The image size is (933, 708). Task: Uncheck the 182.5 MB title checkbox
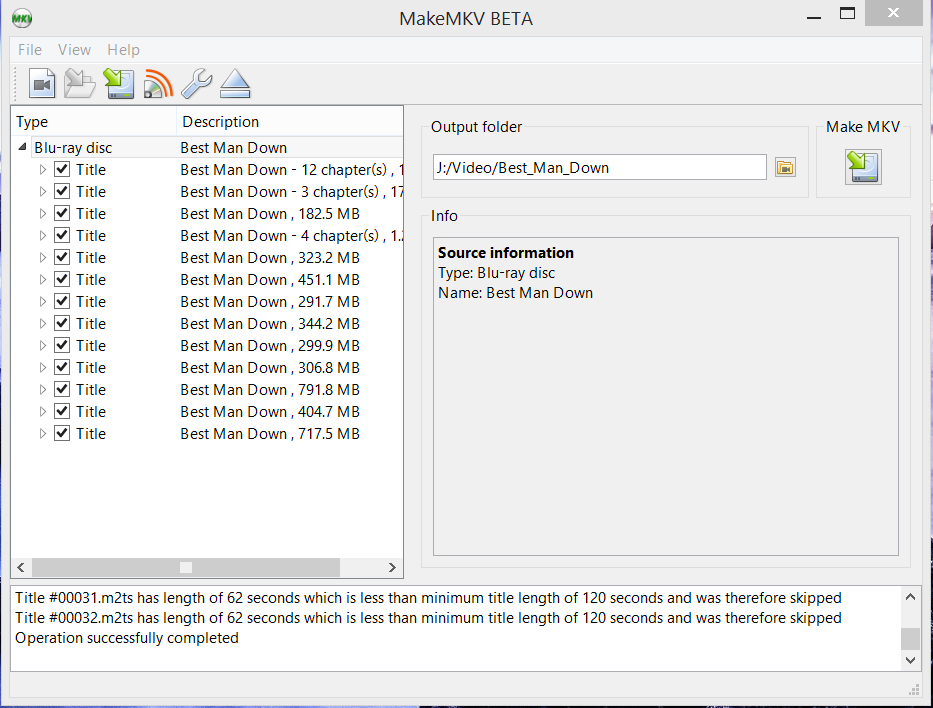62,214
